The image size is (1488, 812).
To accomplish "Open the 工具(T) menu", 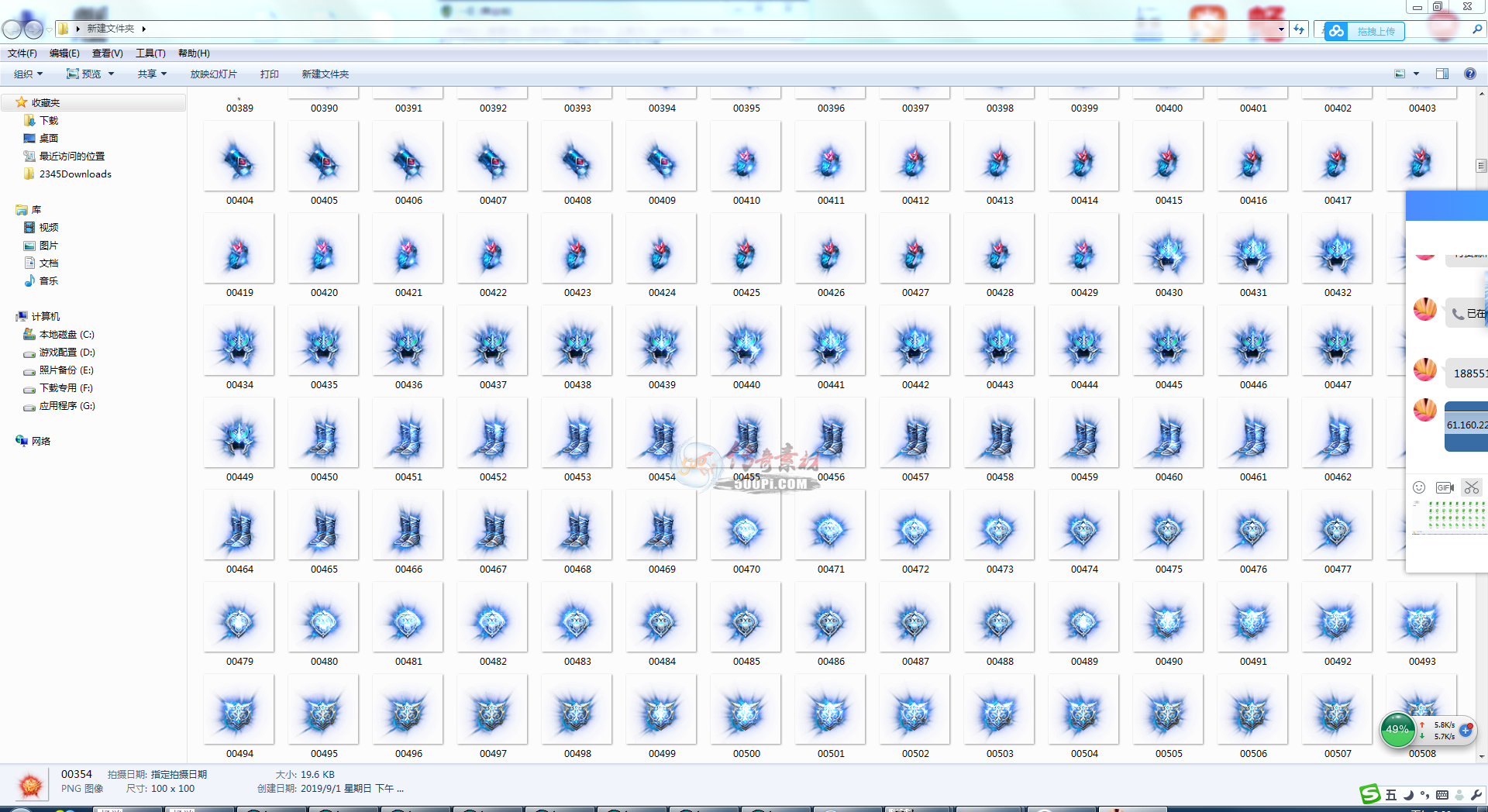I will pos(150,53).
